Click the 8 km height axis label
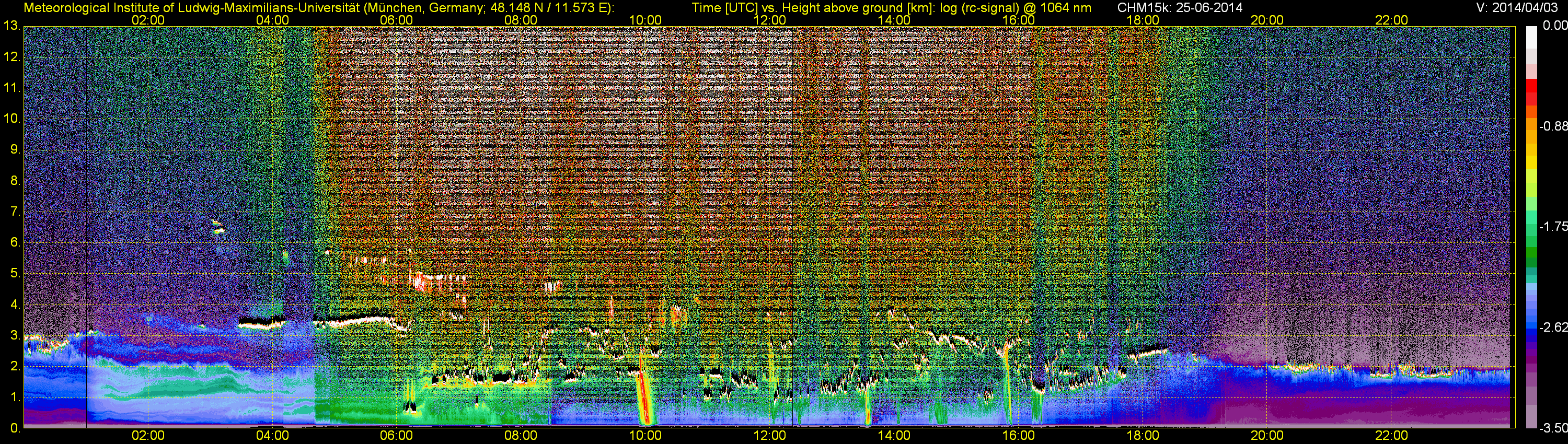1568x444 pixels. point(15,181)
